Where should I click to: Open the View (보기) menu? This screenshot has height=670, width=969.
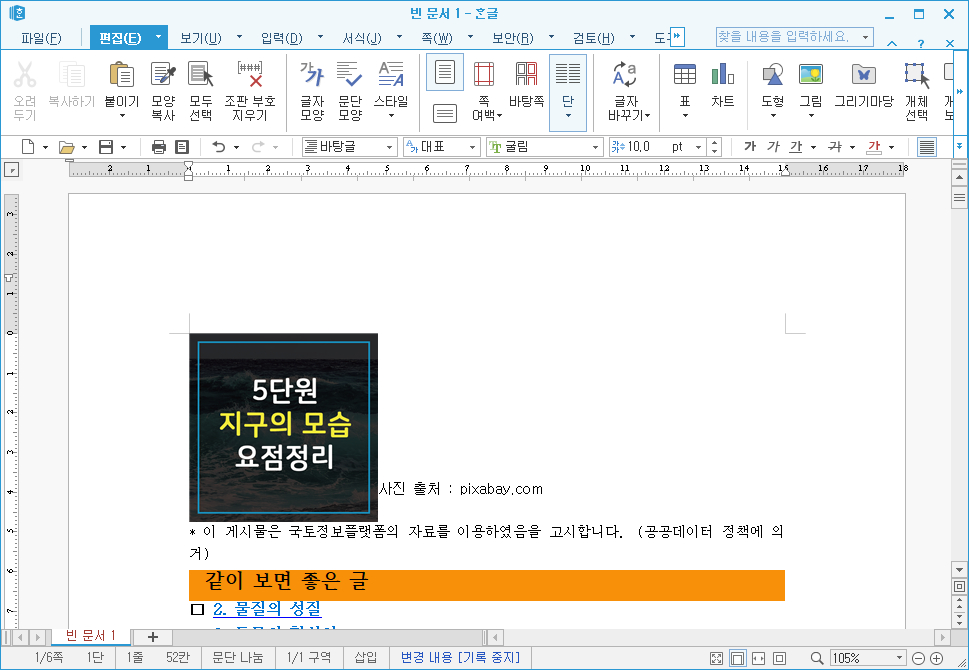(x=200, y=38)
